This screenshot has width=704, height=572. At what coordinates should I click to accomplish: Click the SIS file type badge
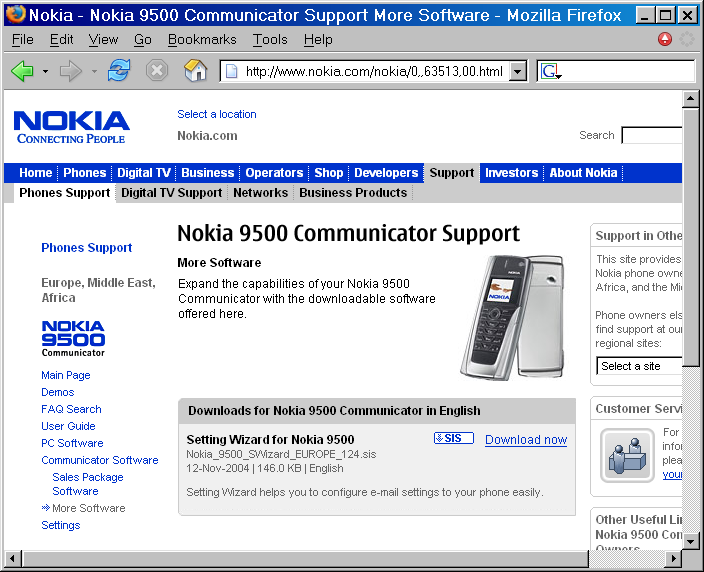(454, 438)
